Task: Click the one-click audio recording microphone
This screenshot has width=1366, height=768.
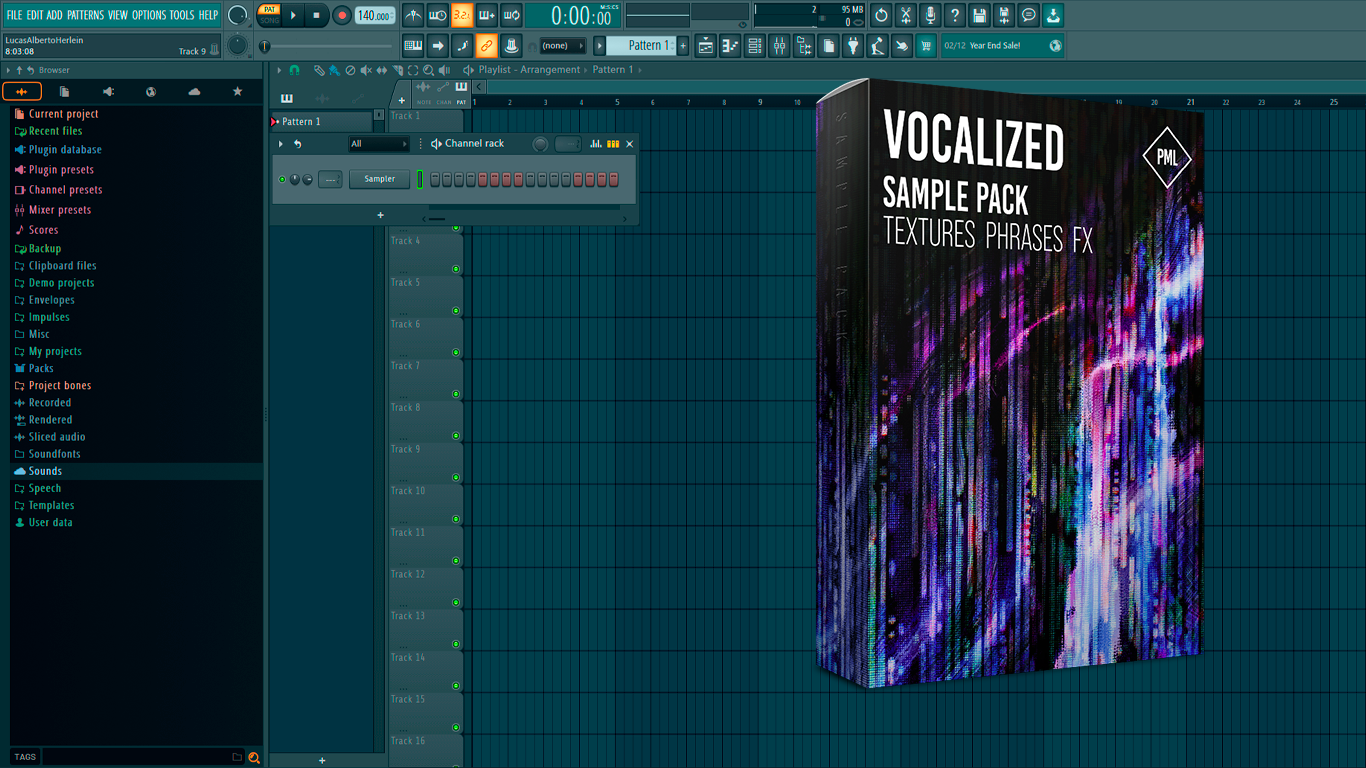Action: click(930, 15)
